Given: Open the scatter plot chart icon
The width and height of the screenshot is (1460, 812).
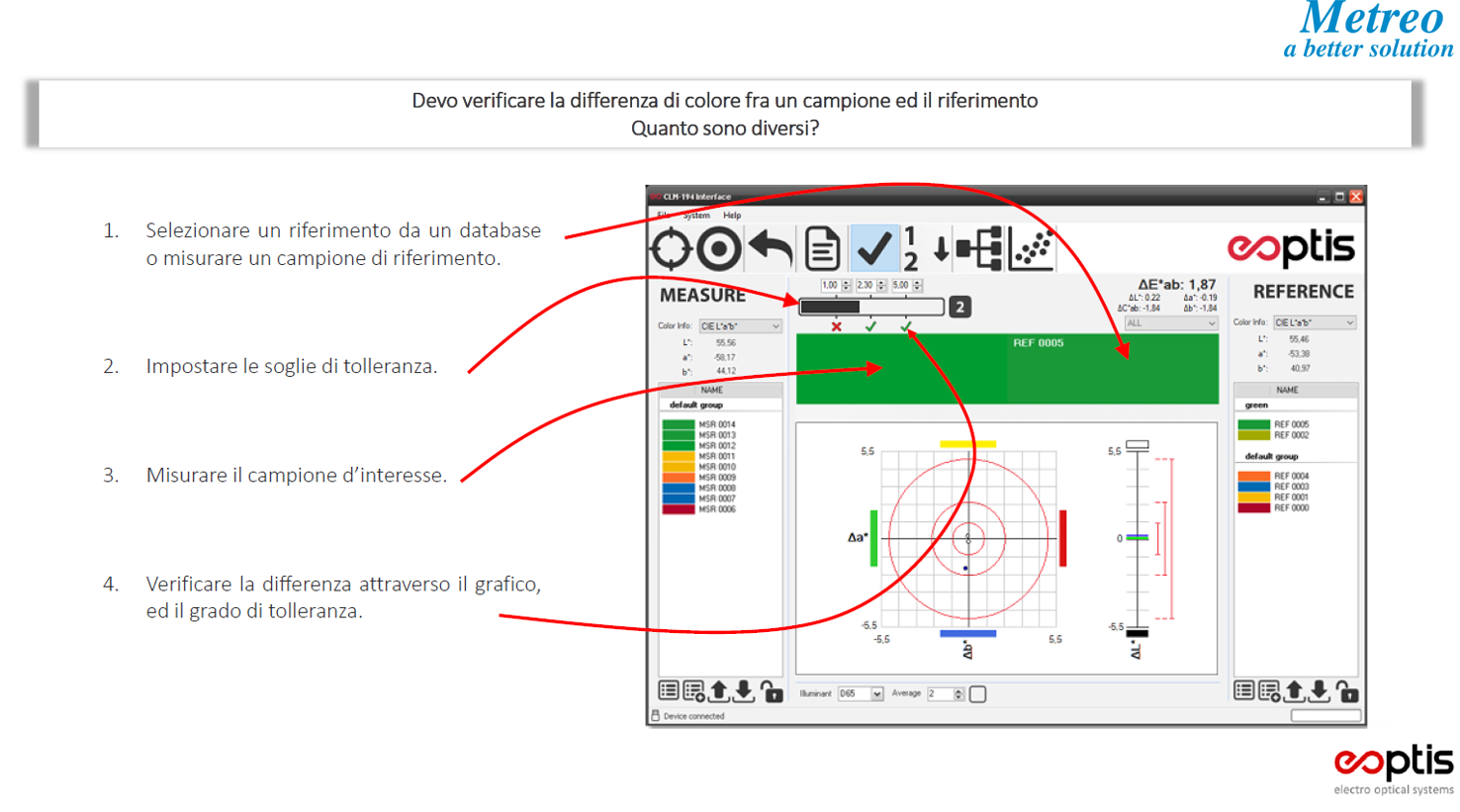Looking at the screenshot, I should point(1030,247).
